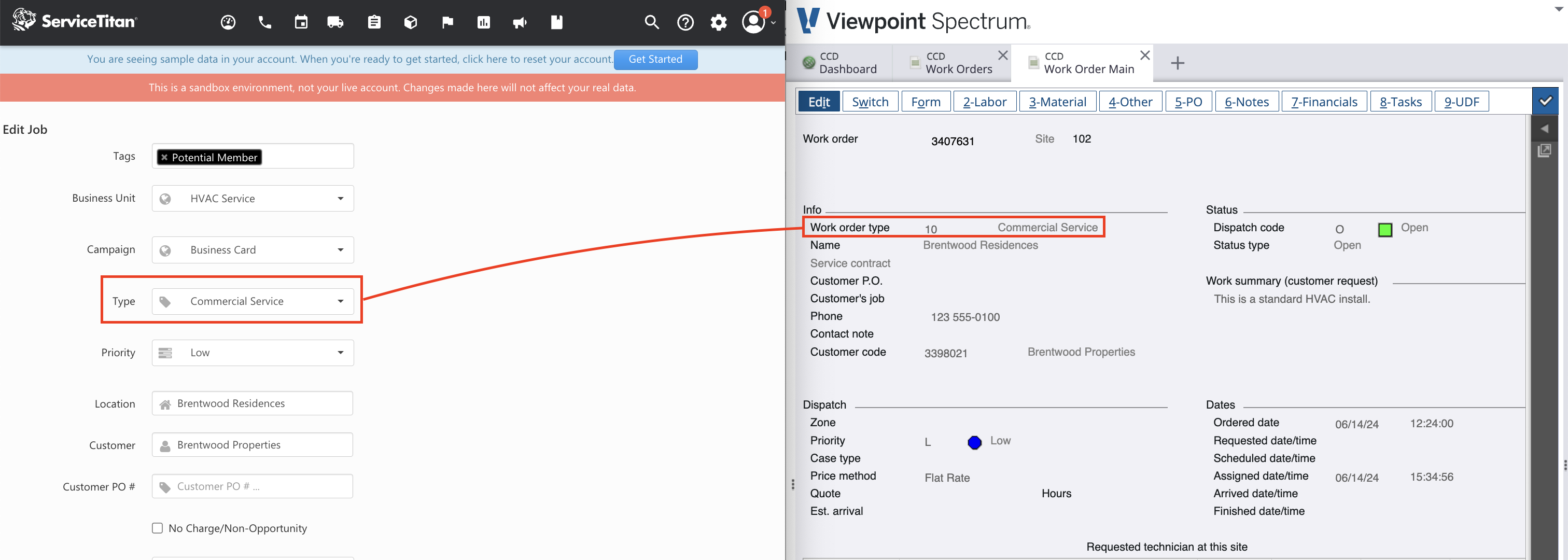Image resolution: width=1568 pixels, height=560 pixels.
Task: Open the calendar schedule icon
Action: point(301,22)
